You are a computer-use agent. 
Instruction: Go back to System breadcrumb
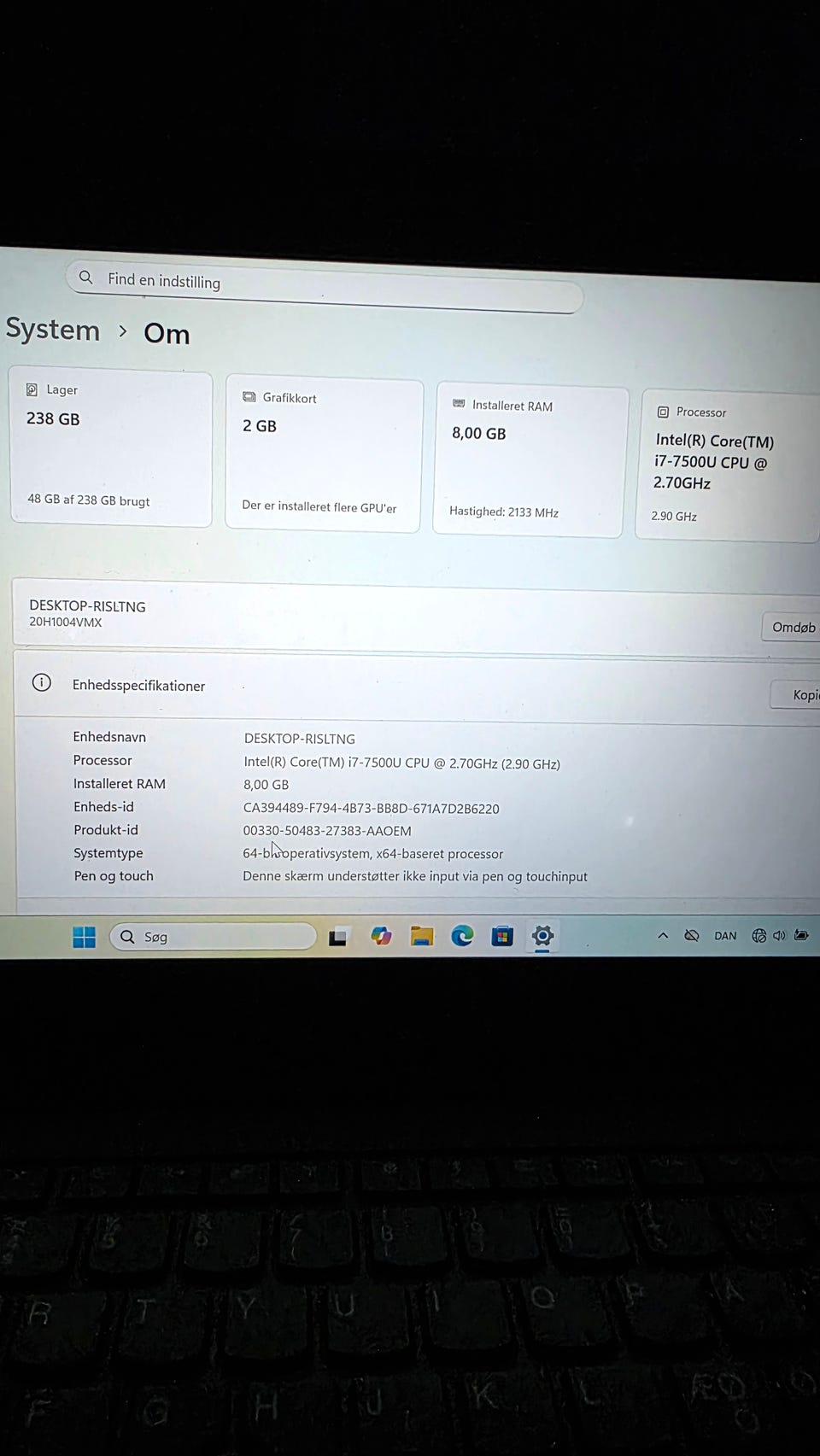coord(53,330)
